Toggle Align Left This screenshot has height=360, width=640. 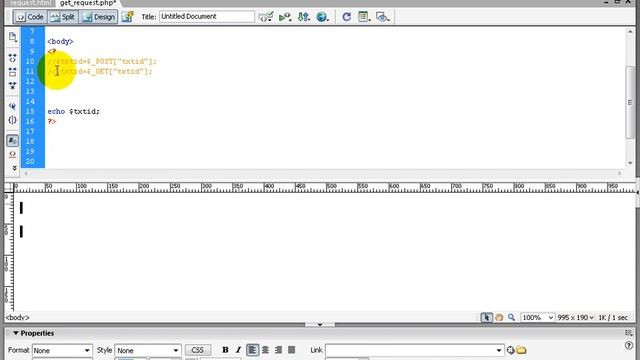[x=252, y=350]
